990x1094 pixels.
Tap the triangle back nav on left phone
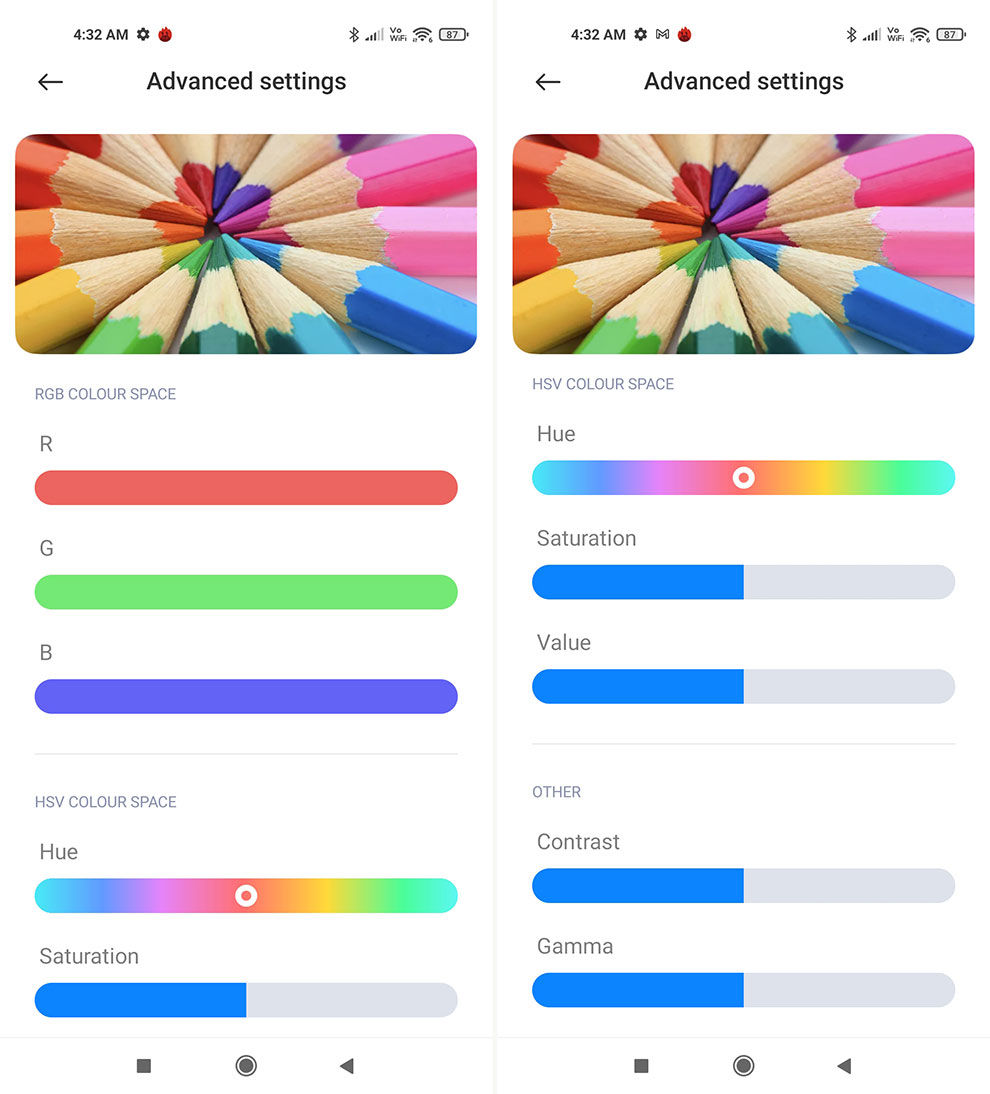[x=347, y=1065]
